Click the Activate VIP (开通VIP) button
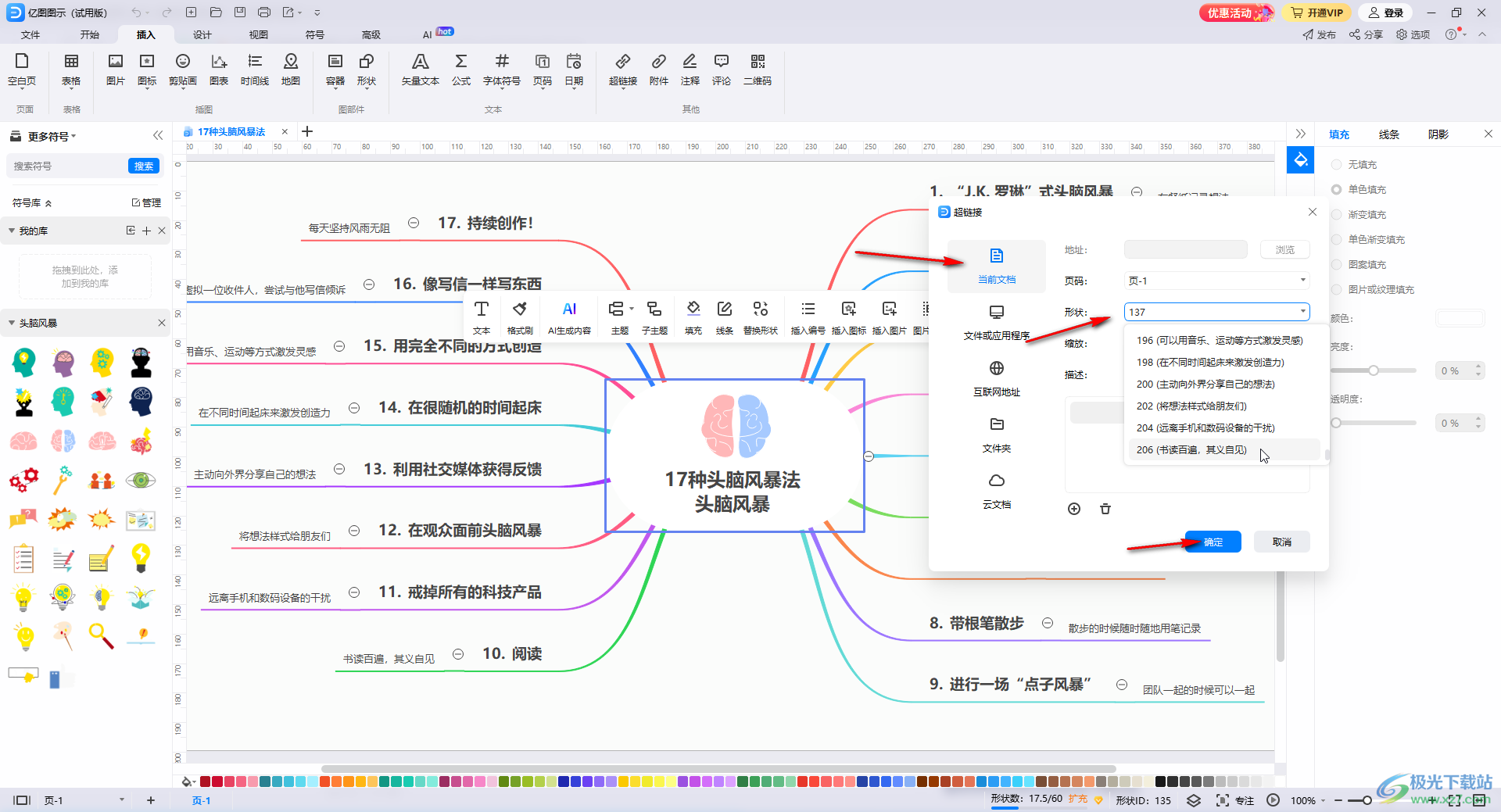The width and height of the screenshot is (1501, 812). click(x=1317, y=13)
